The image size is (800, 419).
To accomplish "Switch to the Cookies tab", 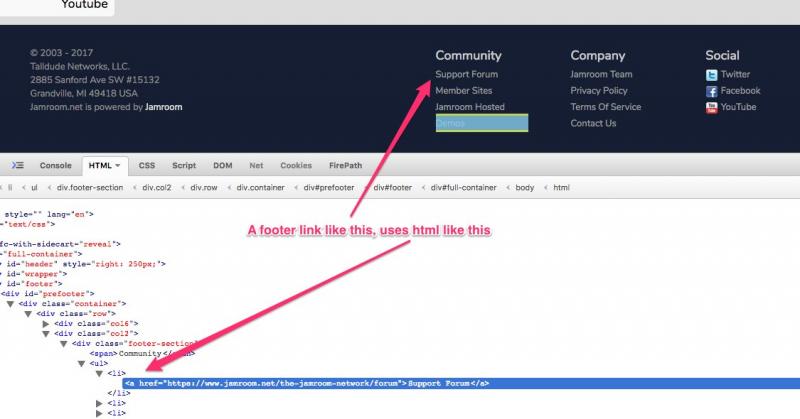I will pos(296,165).
